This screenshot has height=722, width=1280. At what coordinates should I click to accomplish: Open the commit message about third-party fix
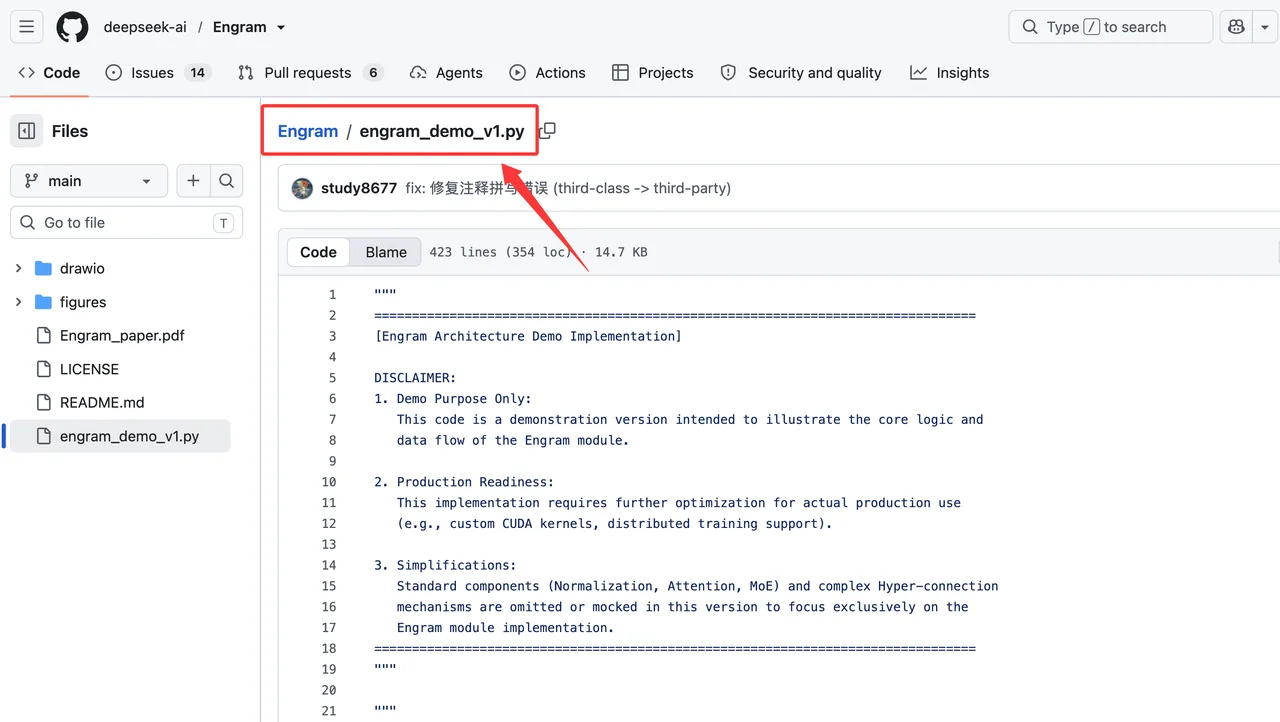568,188
